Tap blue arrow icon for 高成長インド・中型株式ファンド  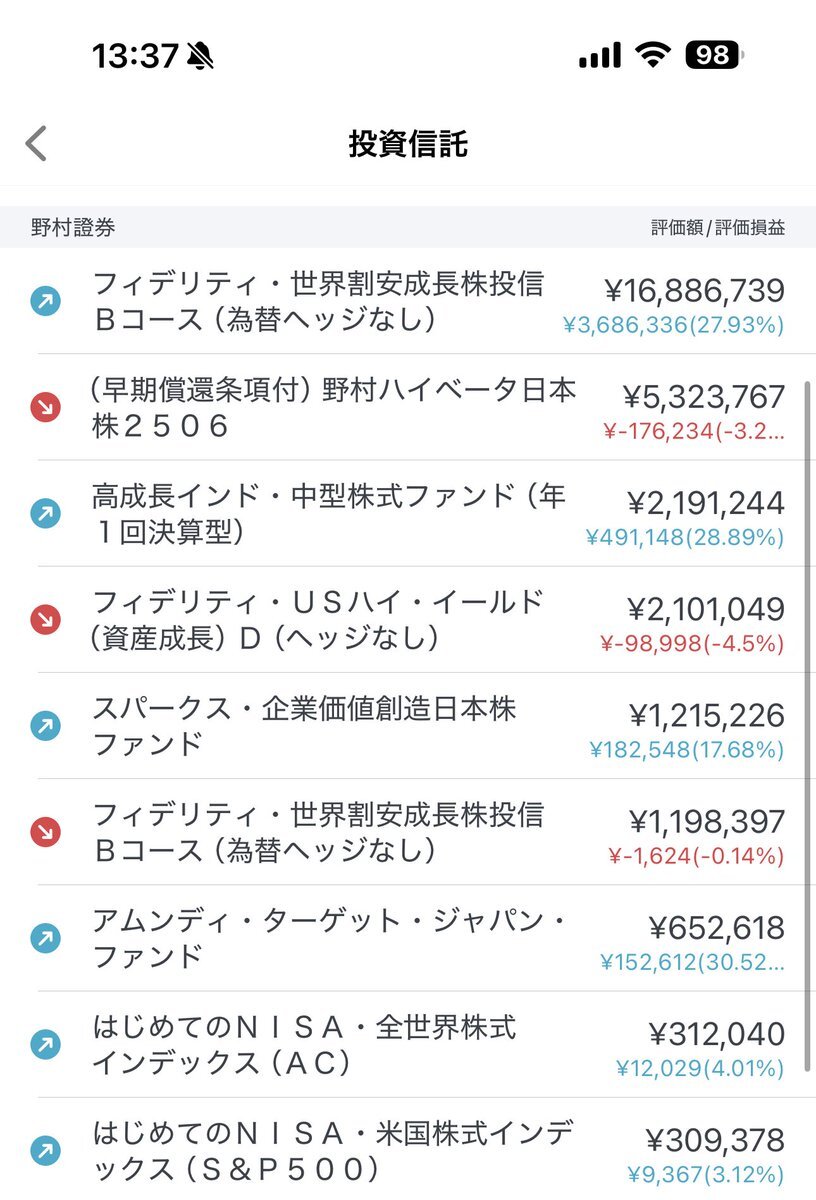[x=45, y=514]
